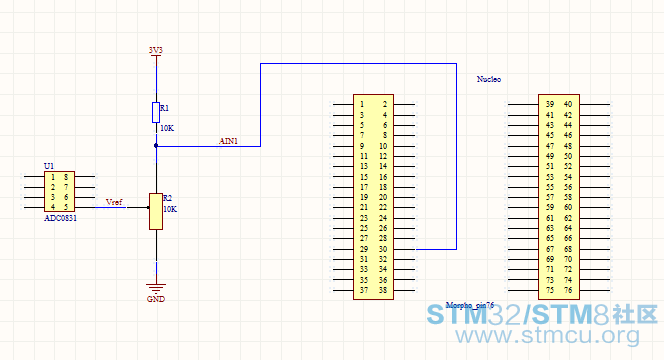Screen dimensions: 664x360
Task: Click pin number 37 on the header
Action: click(x=364, y=290)
